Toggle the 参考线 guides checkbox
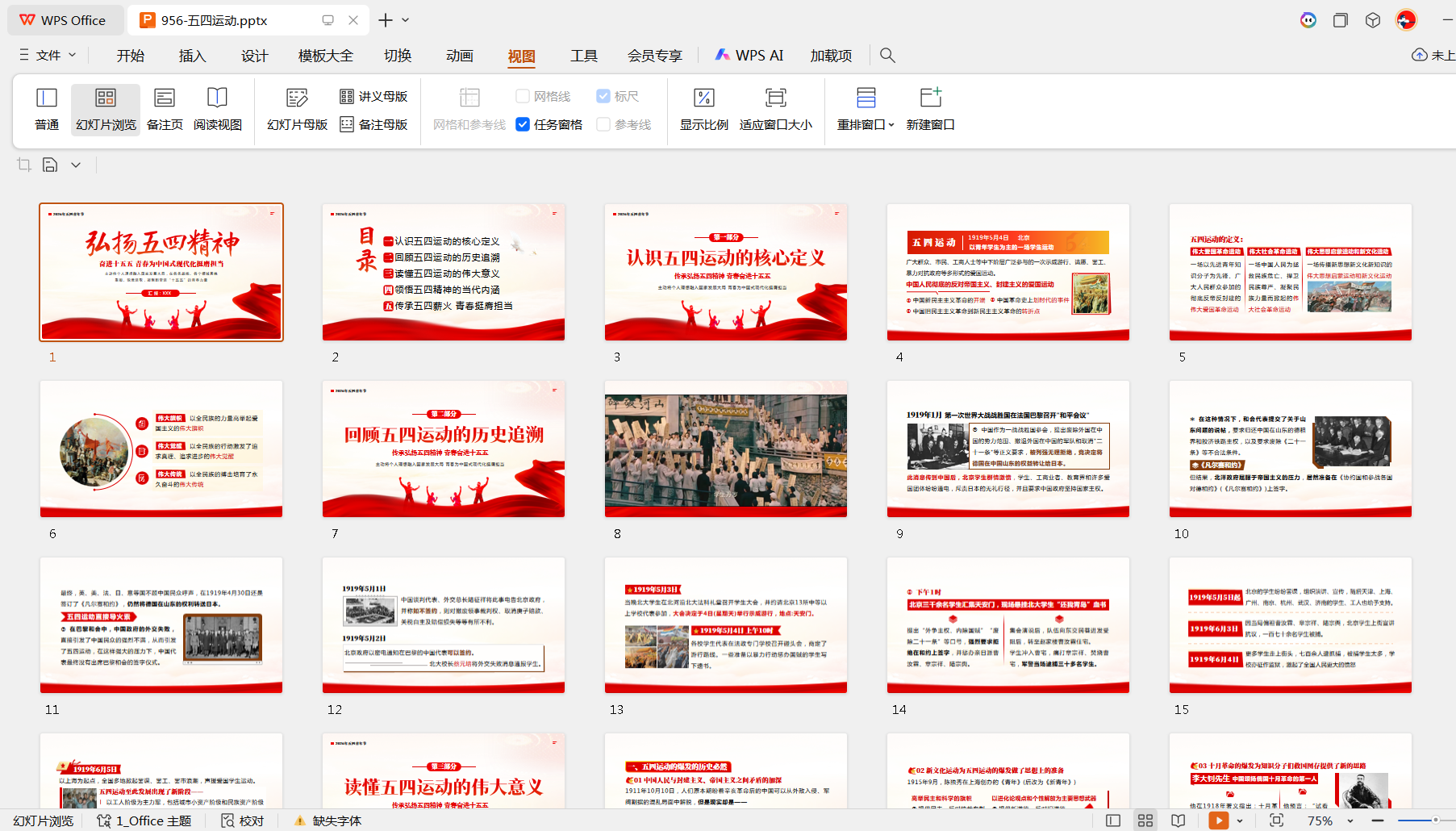Viewport: 1456px width, 831px height. 603,124
